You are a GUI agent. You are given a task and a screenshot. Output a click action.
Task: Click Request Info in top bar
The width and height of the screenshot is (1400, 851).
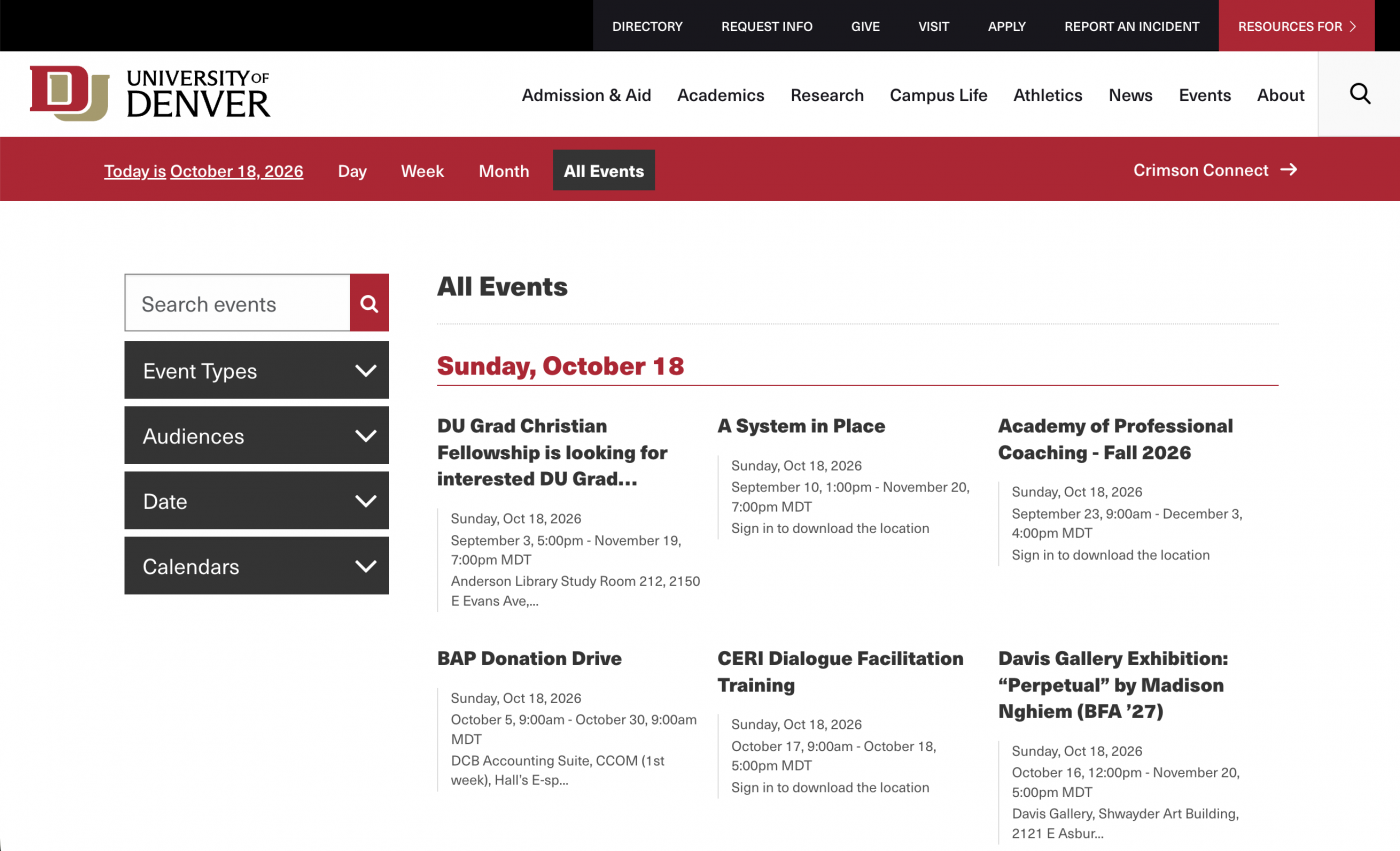pyautogui.click(x=767, y=26)
